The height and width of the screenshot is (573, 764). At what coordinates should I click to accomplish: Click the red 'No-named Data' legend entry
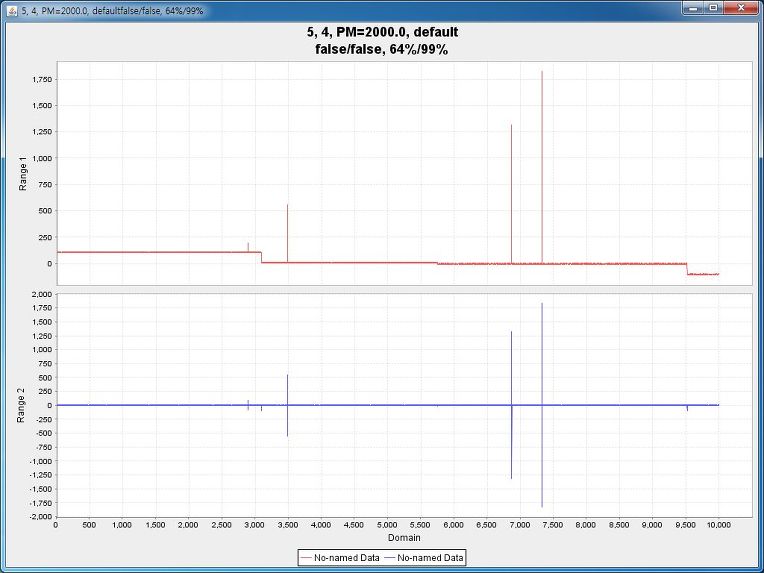(340, 557)
